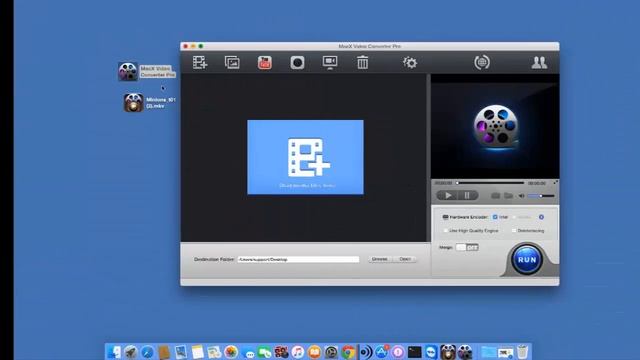Adjust the preview volume slider

click(x=541, y=196)
